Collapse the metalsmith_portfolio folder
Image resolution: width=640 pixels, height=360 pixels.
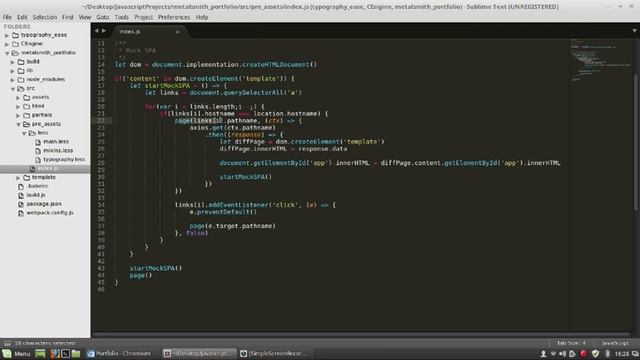(x=7, y=53)
